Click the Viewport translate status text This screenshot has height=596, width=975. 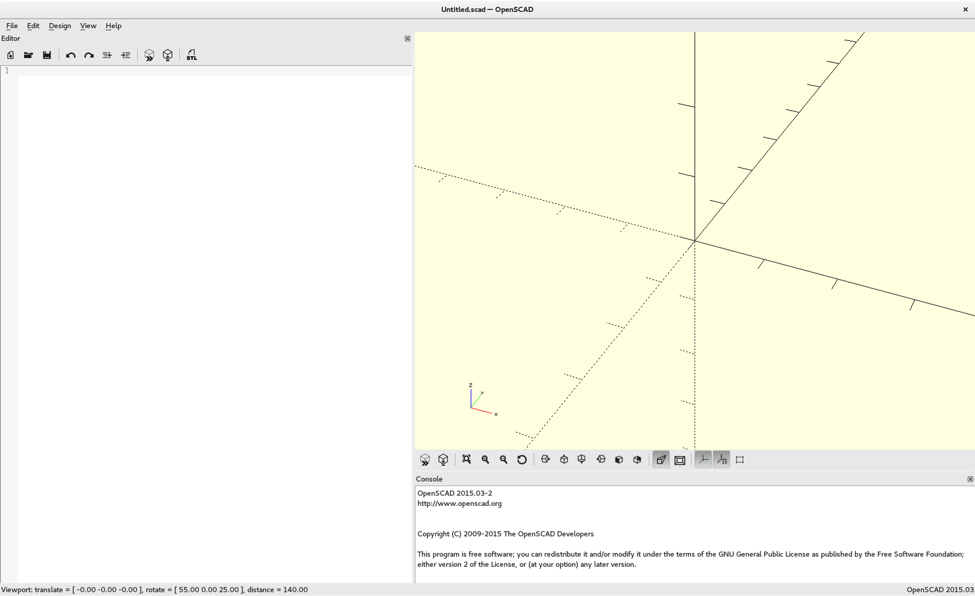[x=154, y=589]
